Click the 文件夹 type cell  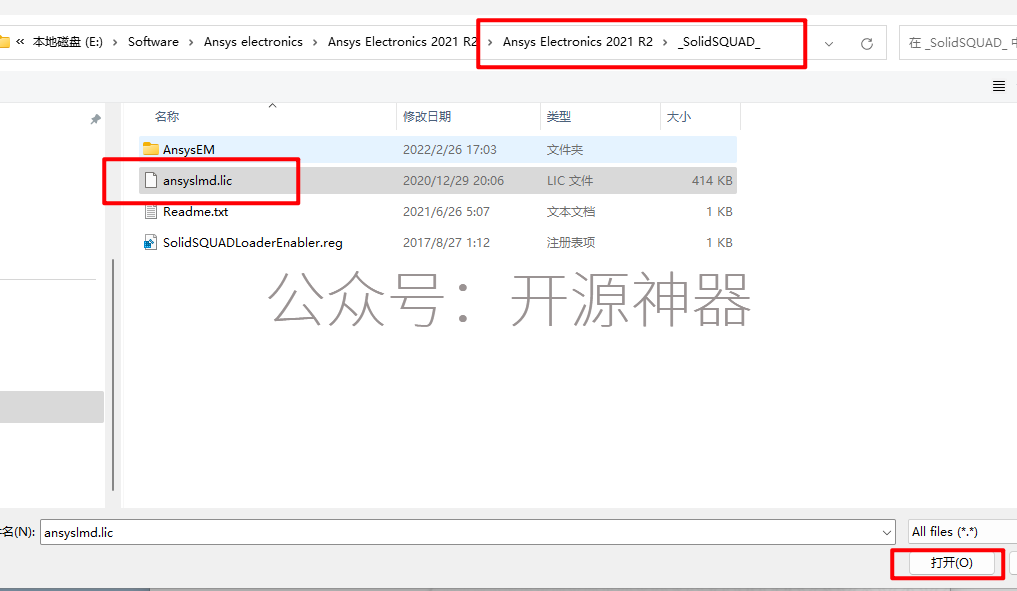(565, 150)
